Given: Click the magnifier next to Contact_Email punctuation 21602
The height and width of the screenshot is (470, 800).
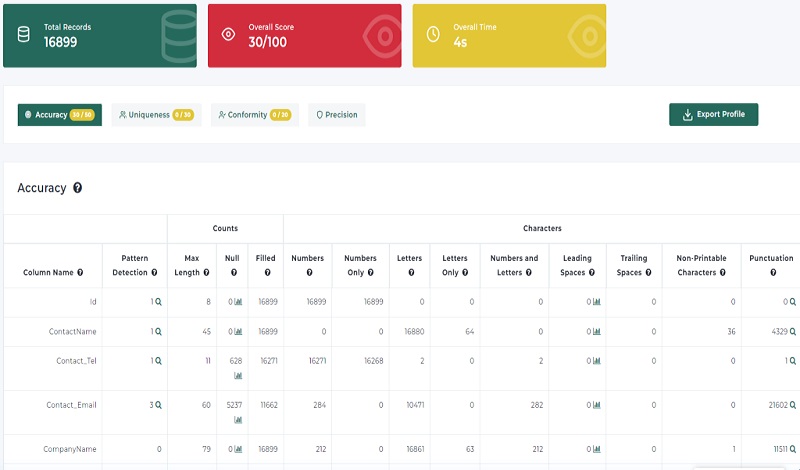Looking at the screenshot, I should [x=793, y=405].
